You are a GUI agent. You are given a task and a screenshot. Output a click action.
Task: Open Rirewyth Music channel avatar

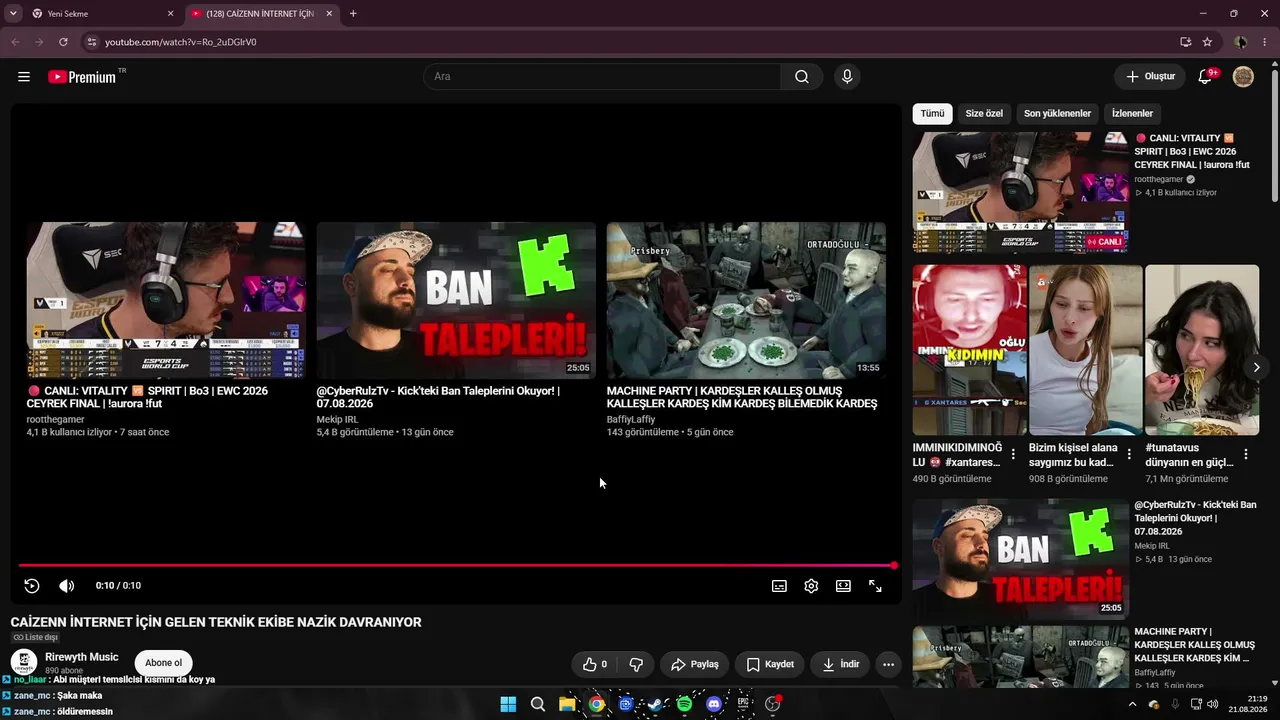pyautogui.click(x=24, y=662)
